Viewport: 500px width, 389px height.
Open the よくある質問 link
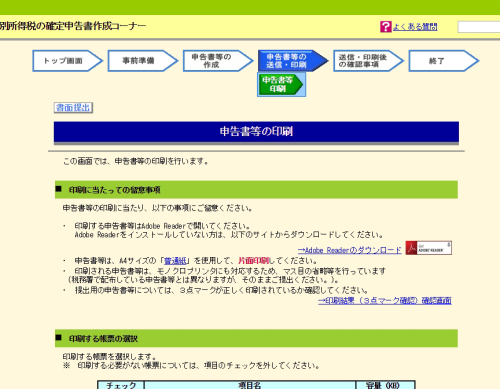[415, 27]
